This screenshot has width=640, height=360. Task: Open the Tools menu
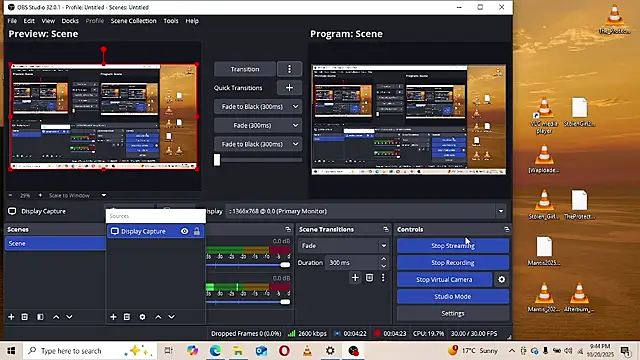[171, 21]
